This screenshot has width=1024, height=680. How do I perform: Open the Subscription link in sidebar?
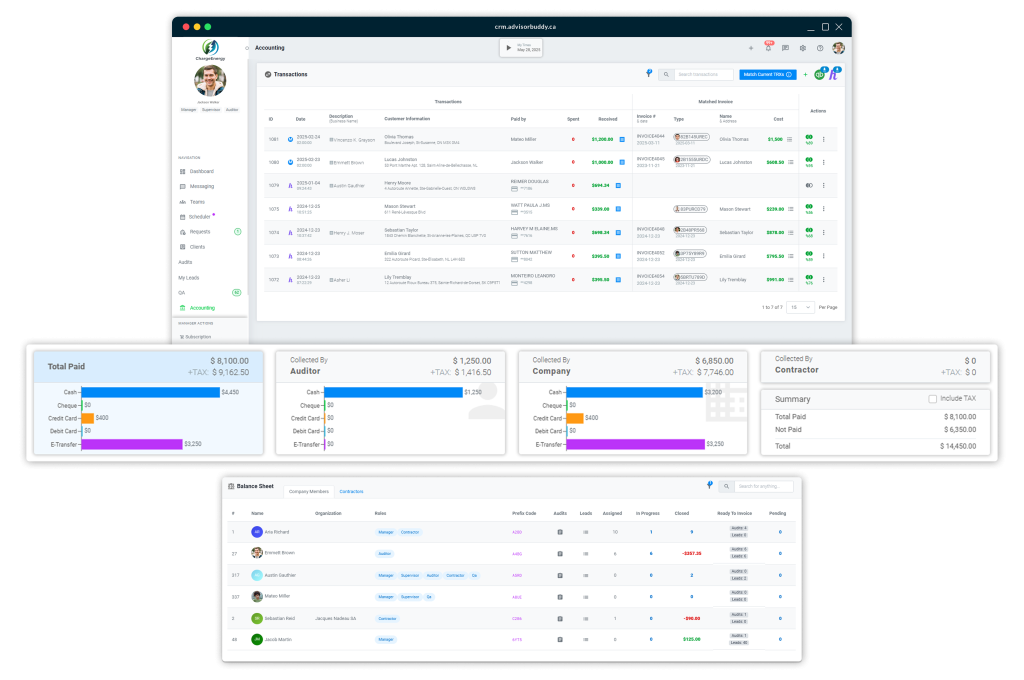(x=198, y=337)
